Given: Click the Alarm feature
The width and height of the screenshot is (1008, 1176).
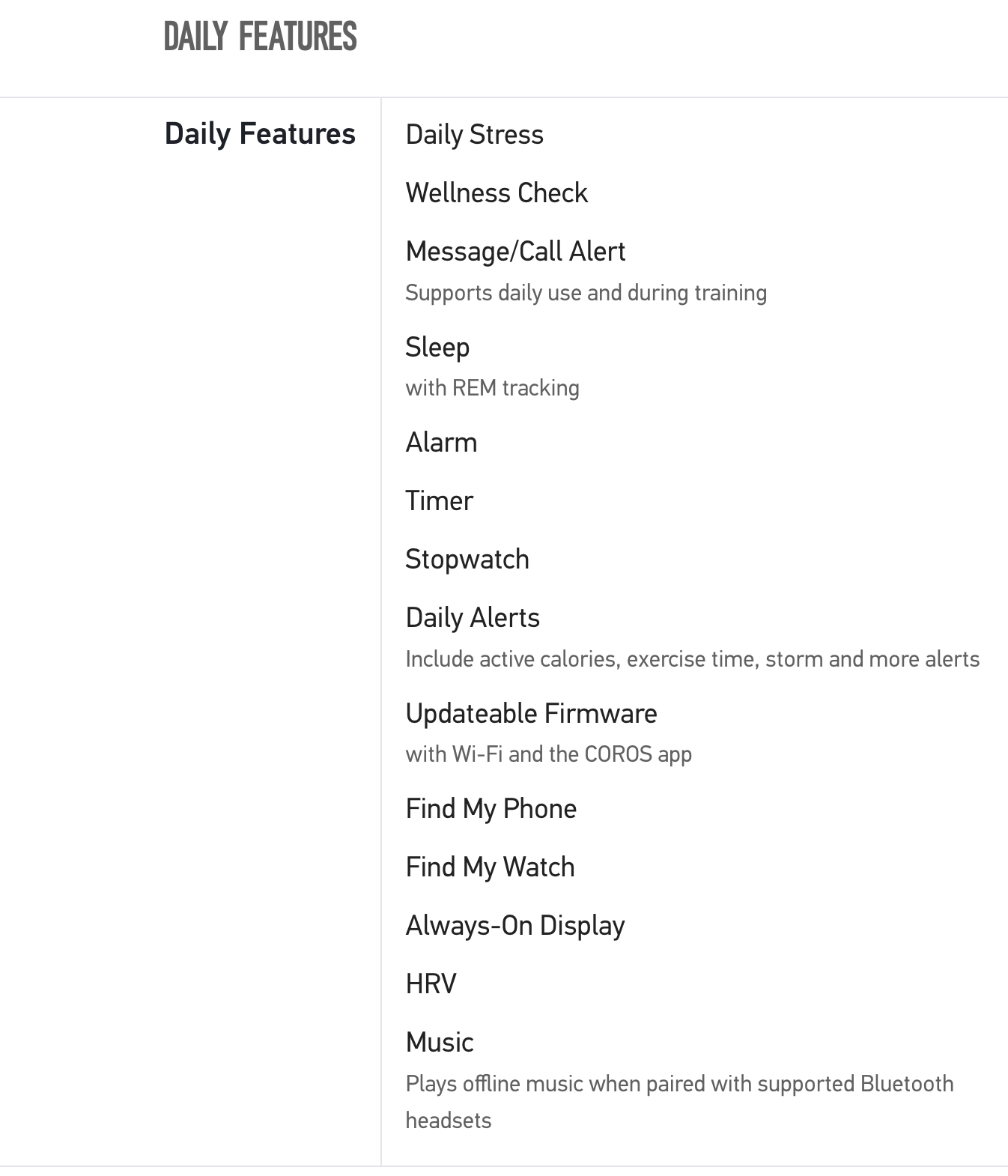Looking at the screenshot, I should coord(441,443).
